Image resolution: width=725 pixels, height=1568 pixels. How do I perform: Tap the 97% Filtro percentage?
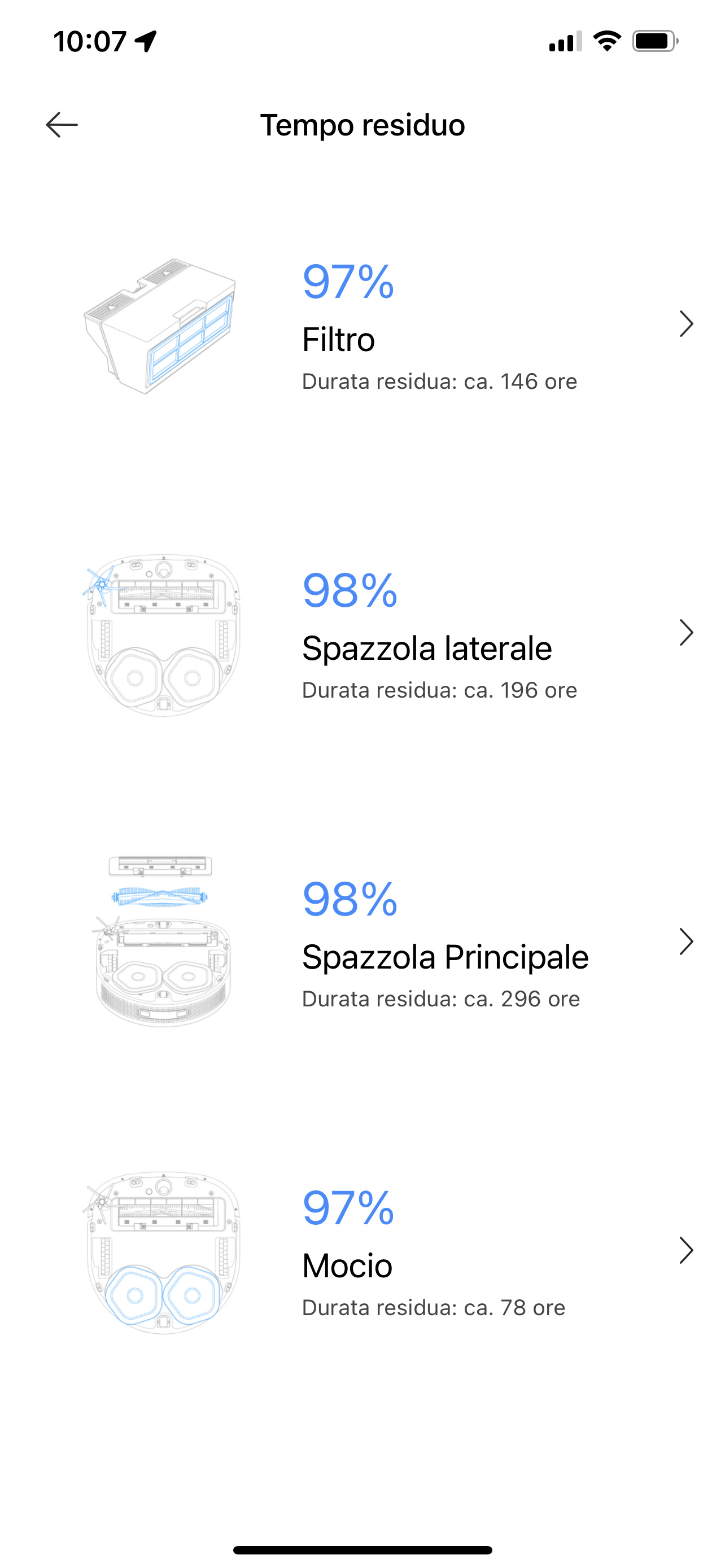point(348,282)
